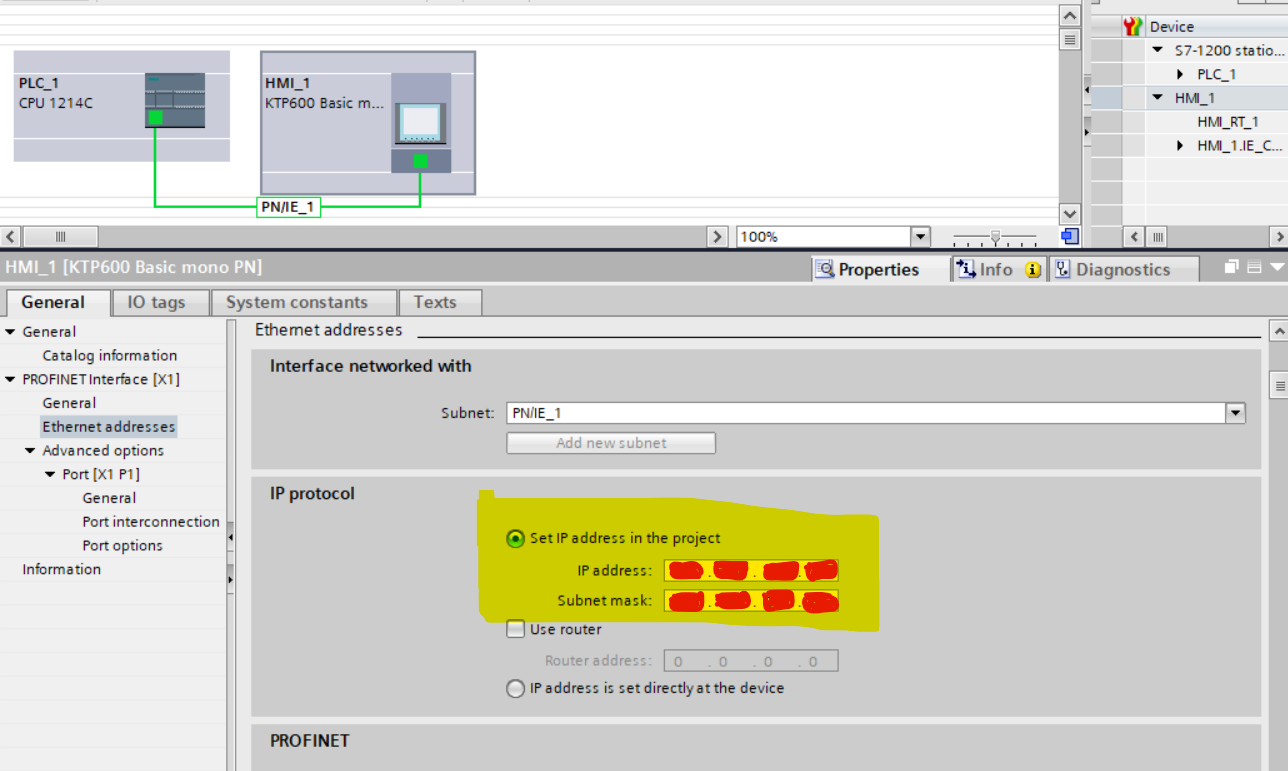
Task: Collapse the HMI_1 node in device table
Action: tap(1158, 98)
